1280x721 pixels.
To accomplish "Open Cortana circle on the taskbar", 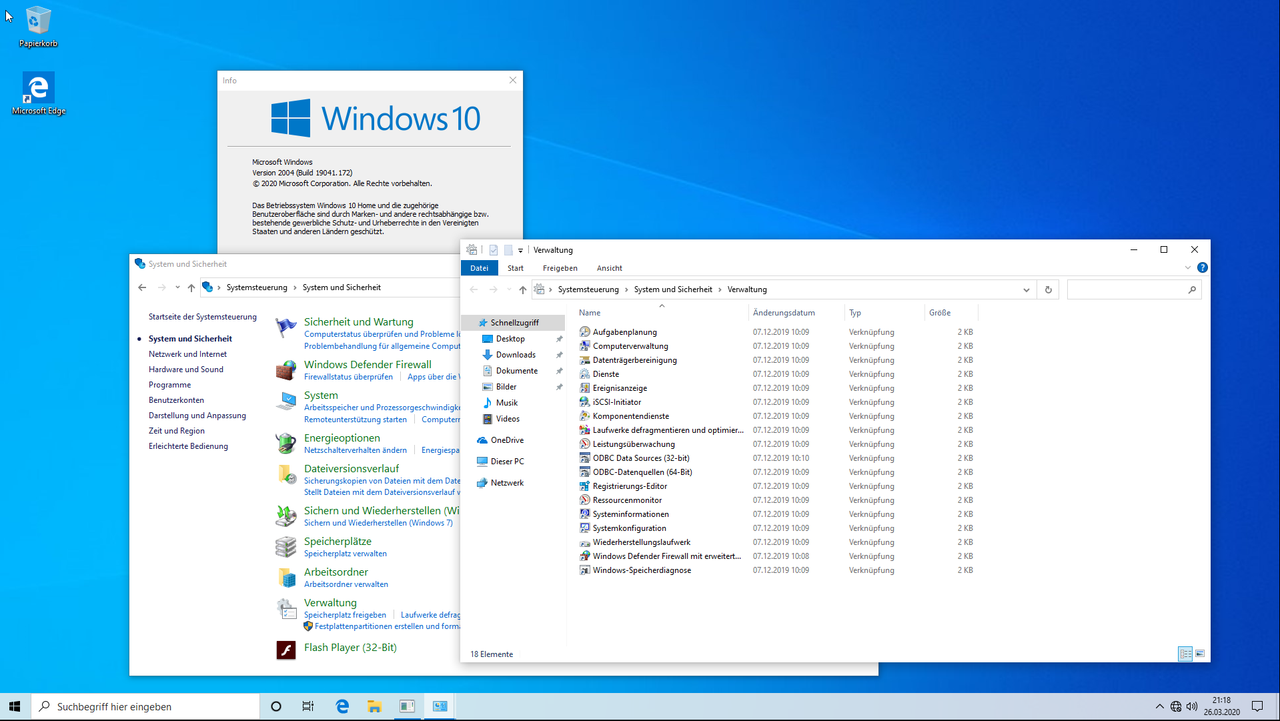I will (276, 706).
